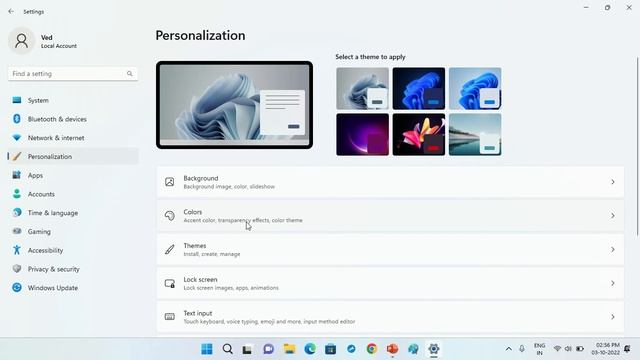Screen dimensions: 640x360
Task: Open the battery tray icon
Action: pyautogui.click(x=580, y=349)
